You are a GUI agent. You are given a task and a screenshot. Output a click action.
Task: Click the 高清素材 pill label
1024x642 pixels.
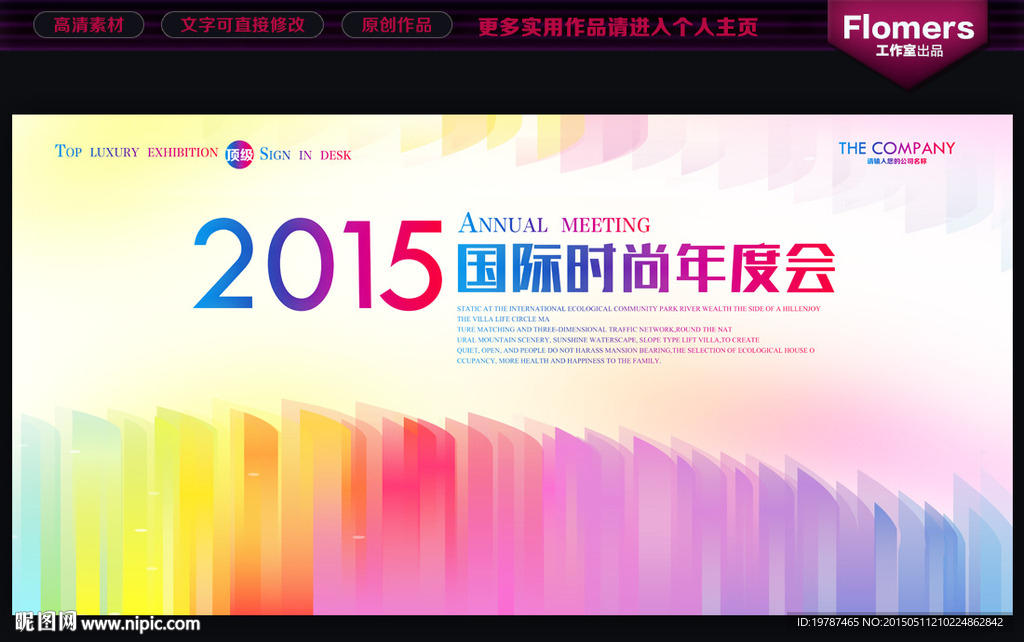pyautogui.click(x=89, y=25)
